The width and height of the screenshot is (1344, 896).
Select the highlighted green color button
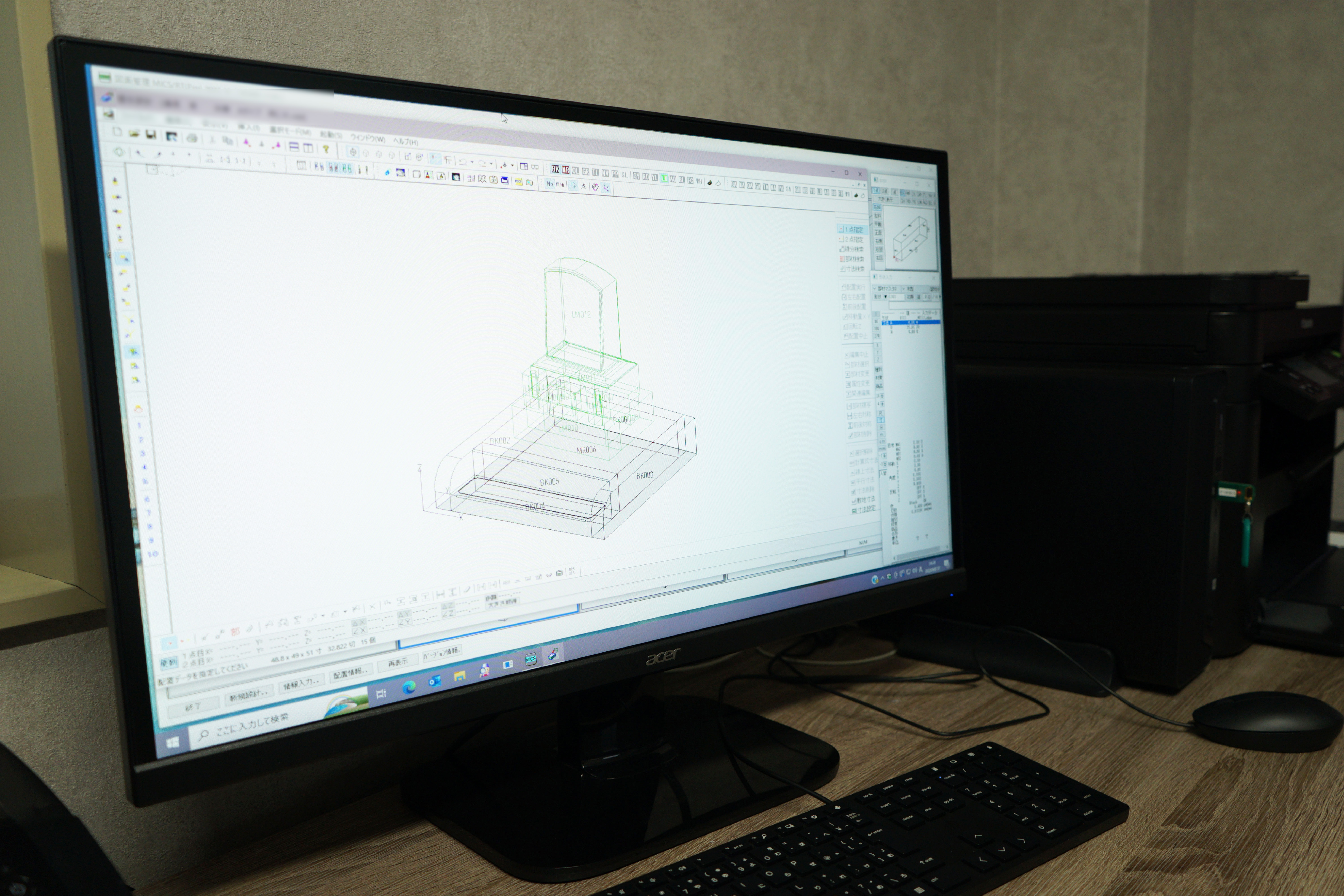coord(664,178)
